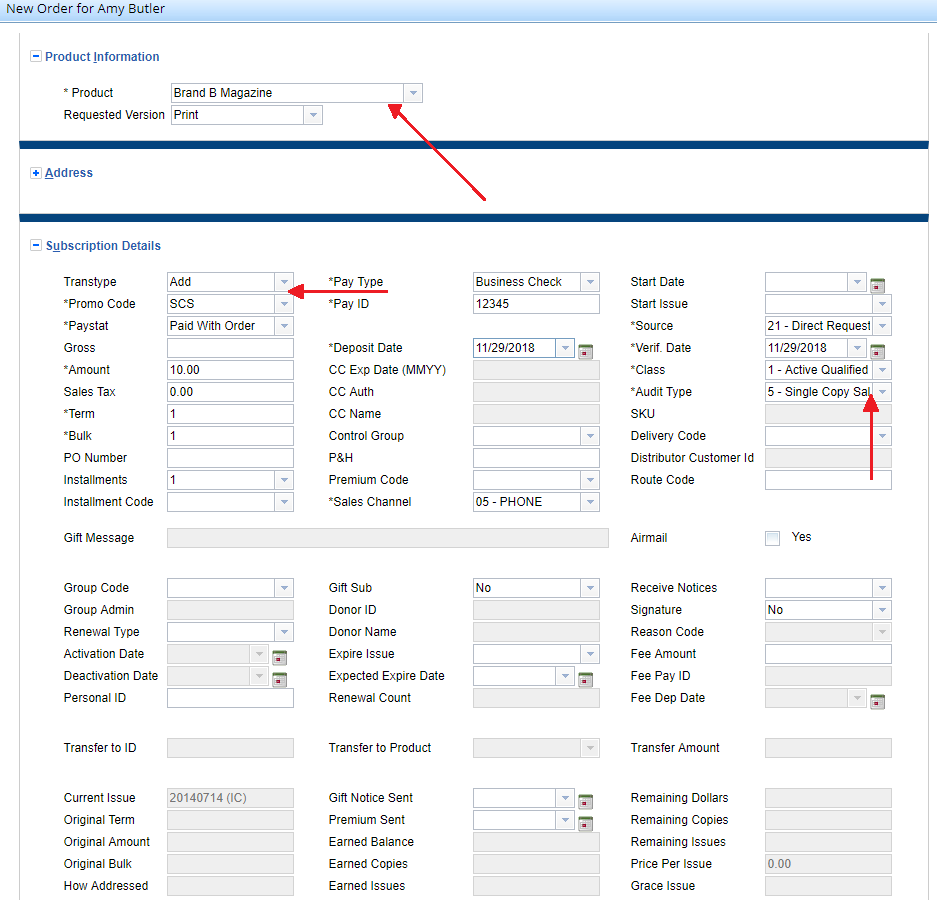The width and height of the screenshot is (937, 900).
Task: Click the Gift Notice Sent calendar icon
Action: click(586, 801)
